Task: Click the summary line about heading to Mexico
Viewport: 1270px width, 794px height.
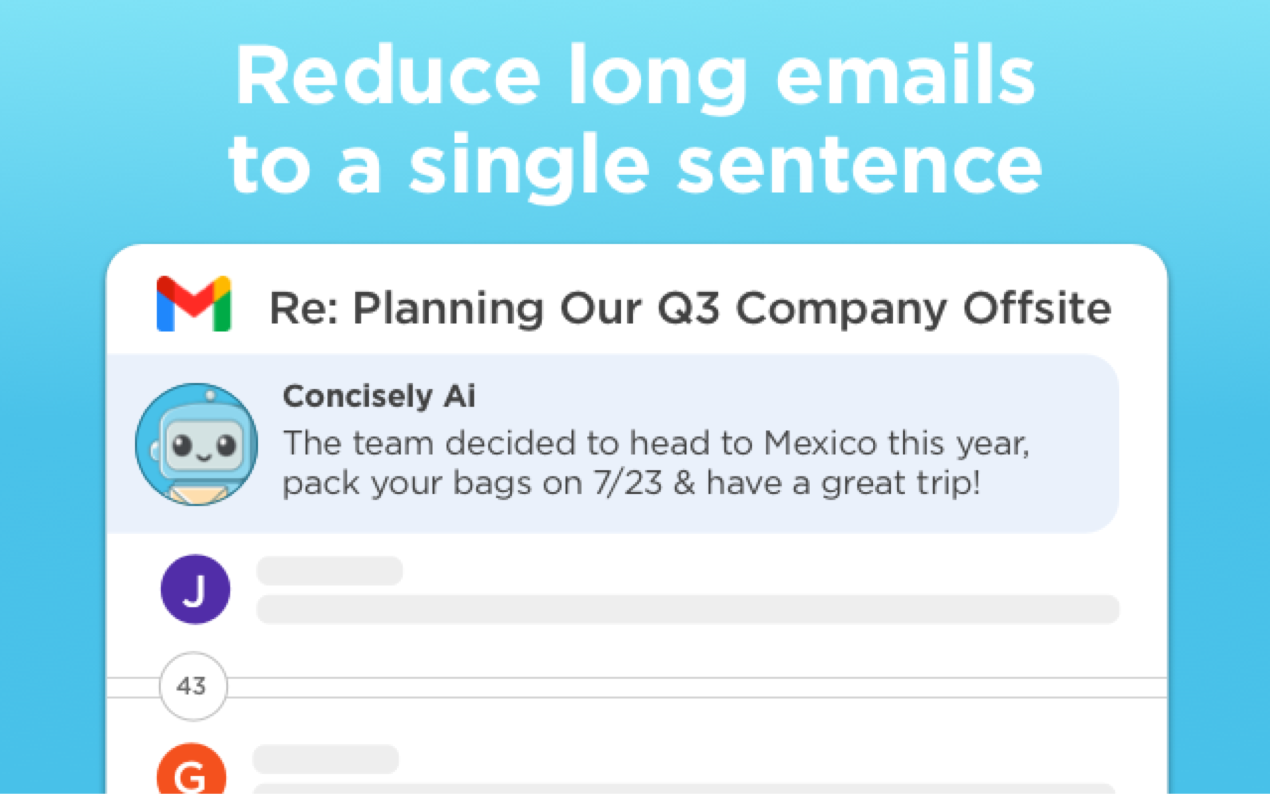Action: pyautogui.click(x=655, y=443)
